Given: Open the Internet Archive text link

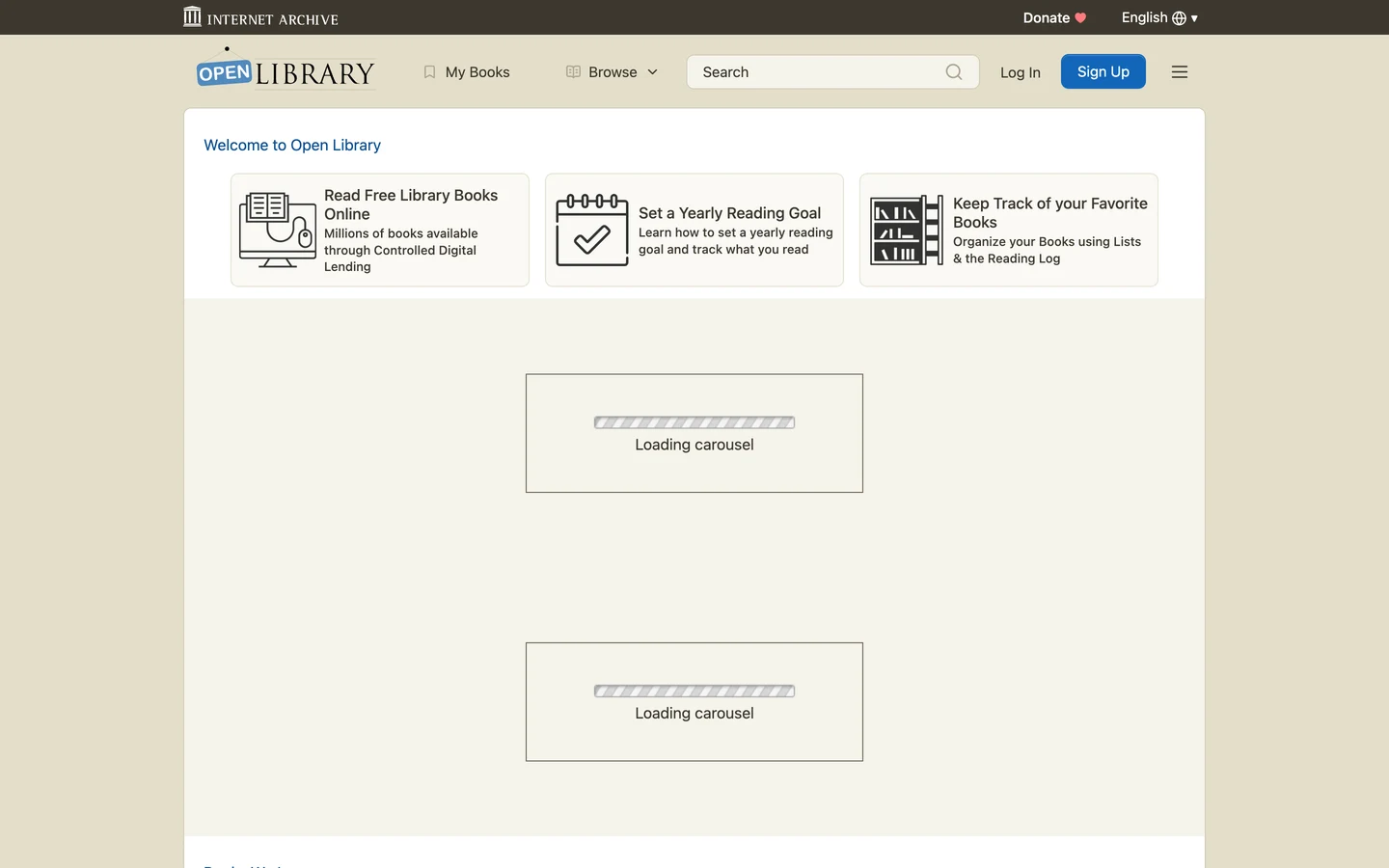Looking at the screenshot, I should click(x=272, y=19).
